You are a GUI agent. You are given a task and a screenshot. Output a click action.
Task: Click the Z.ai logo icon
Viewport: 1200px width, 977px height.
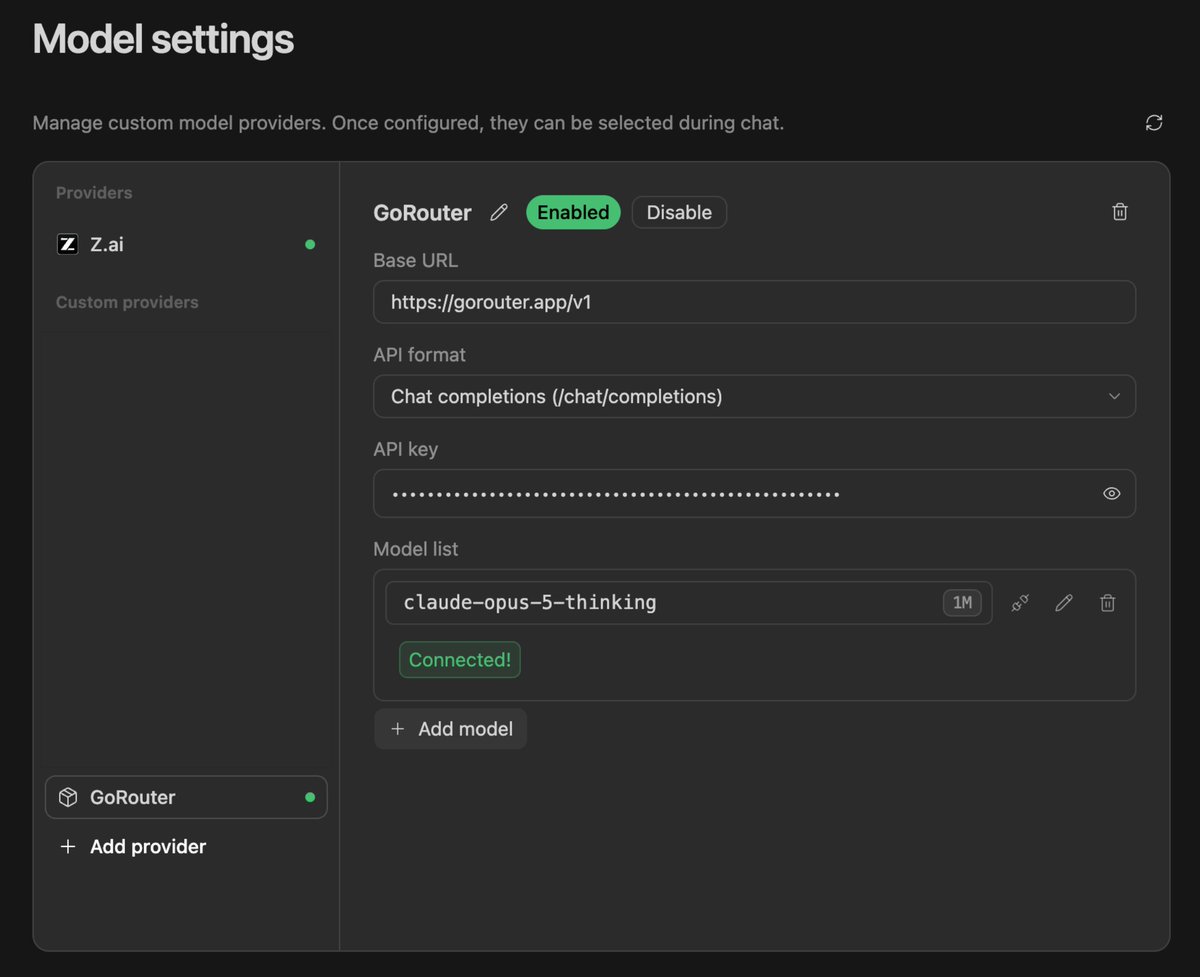pos(67,244)
